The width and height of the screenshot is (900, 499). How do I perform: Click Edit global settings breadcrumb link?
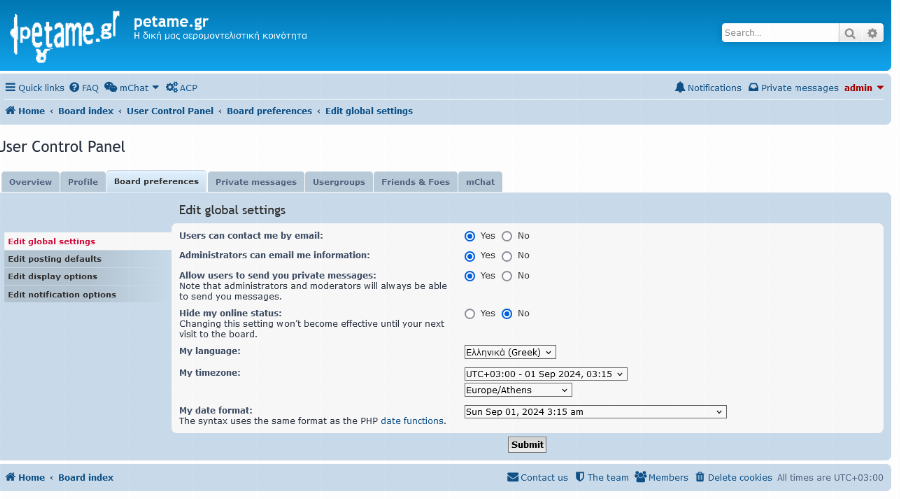click(369, 111)
